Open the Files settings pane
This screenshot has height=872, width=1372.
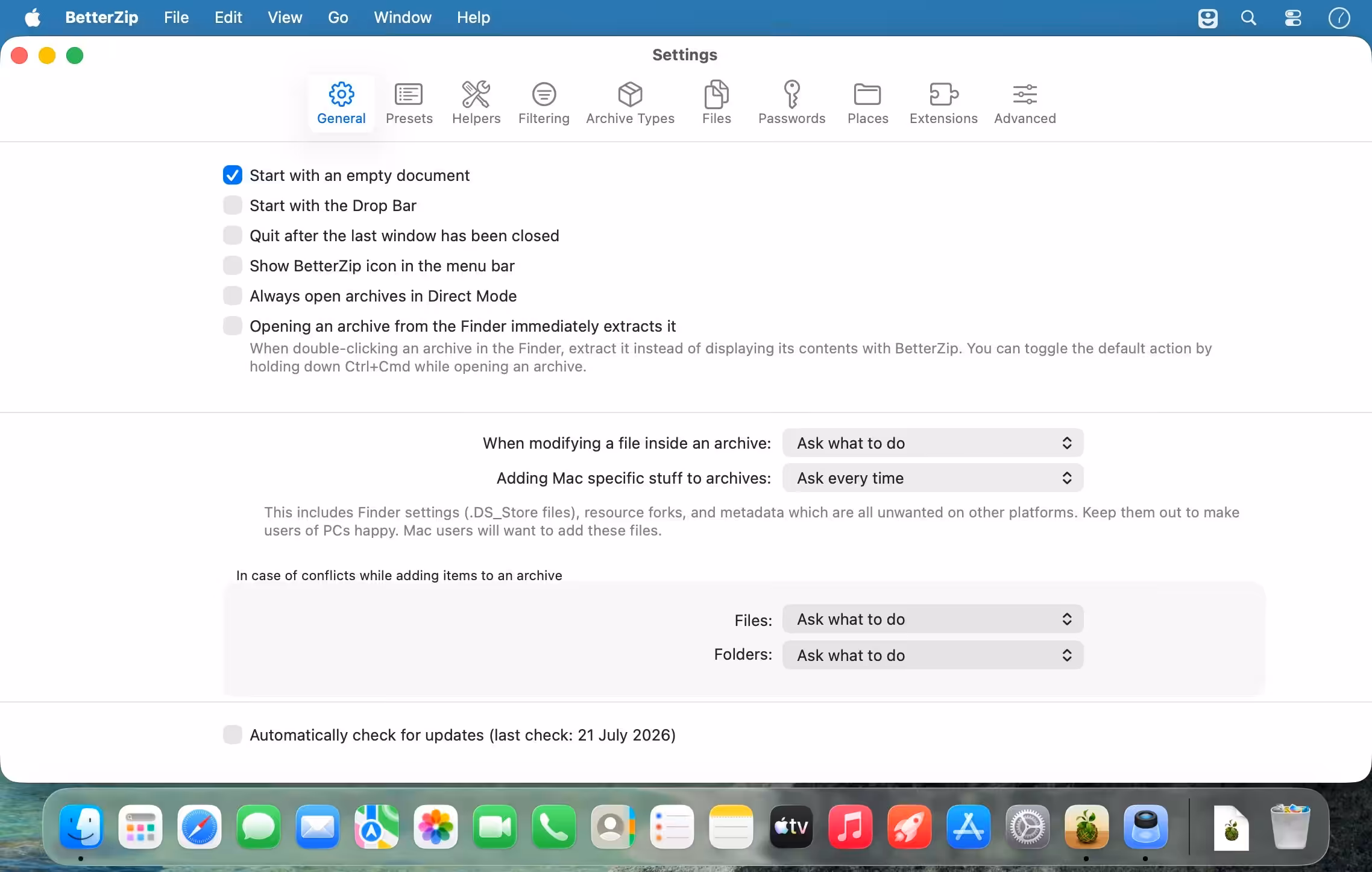click(716, 103)
